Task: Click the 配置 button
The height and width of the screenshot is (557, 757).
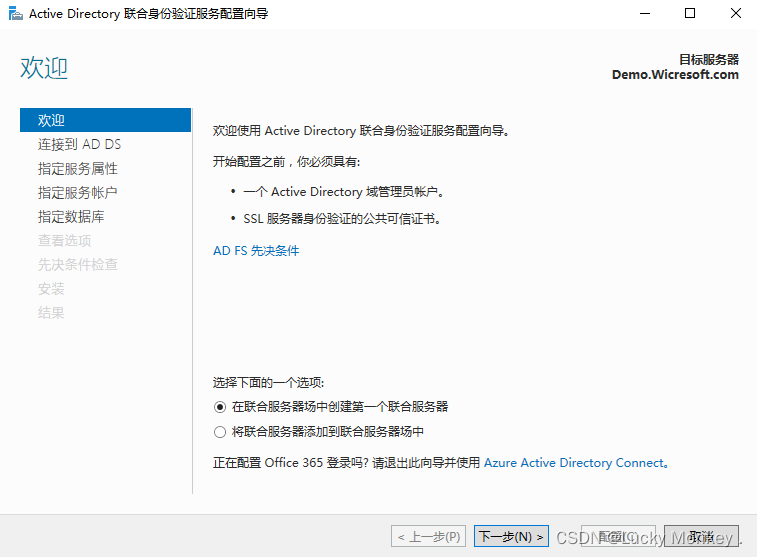Action: 618,536
